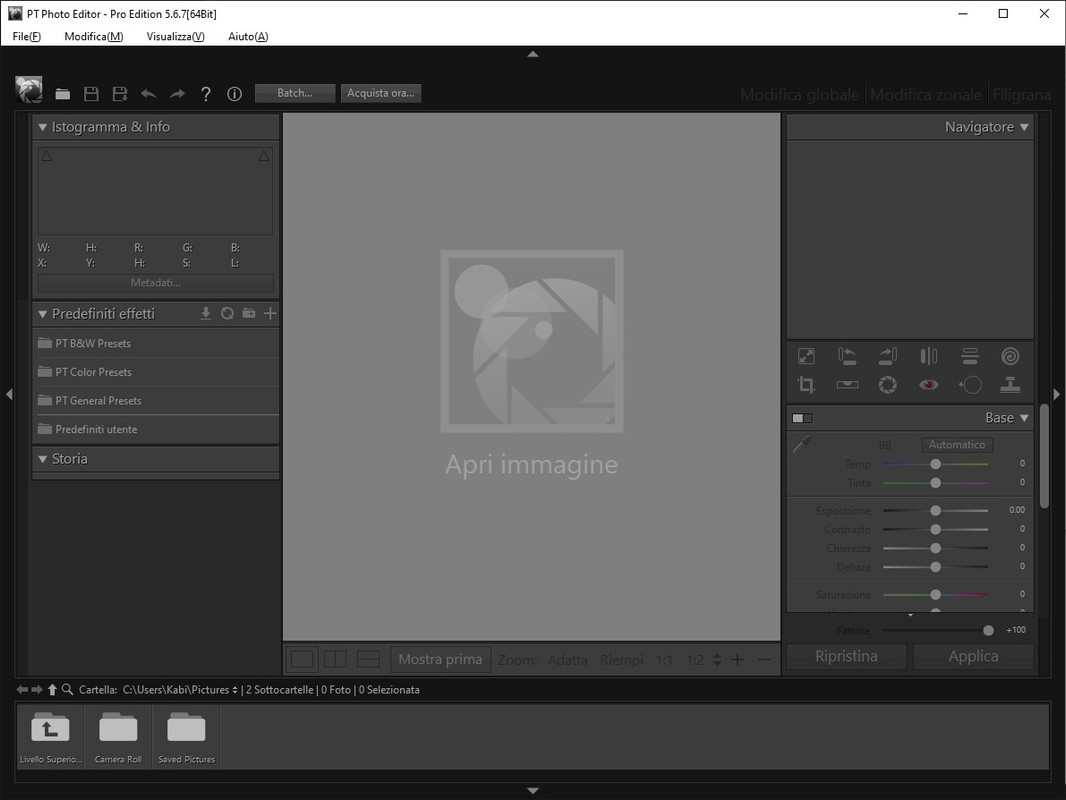Toggle the Mostra prima button
This screenshot has width=1066, height=800.
click(441, 659)
